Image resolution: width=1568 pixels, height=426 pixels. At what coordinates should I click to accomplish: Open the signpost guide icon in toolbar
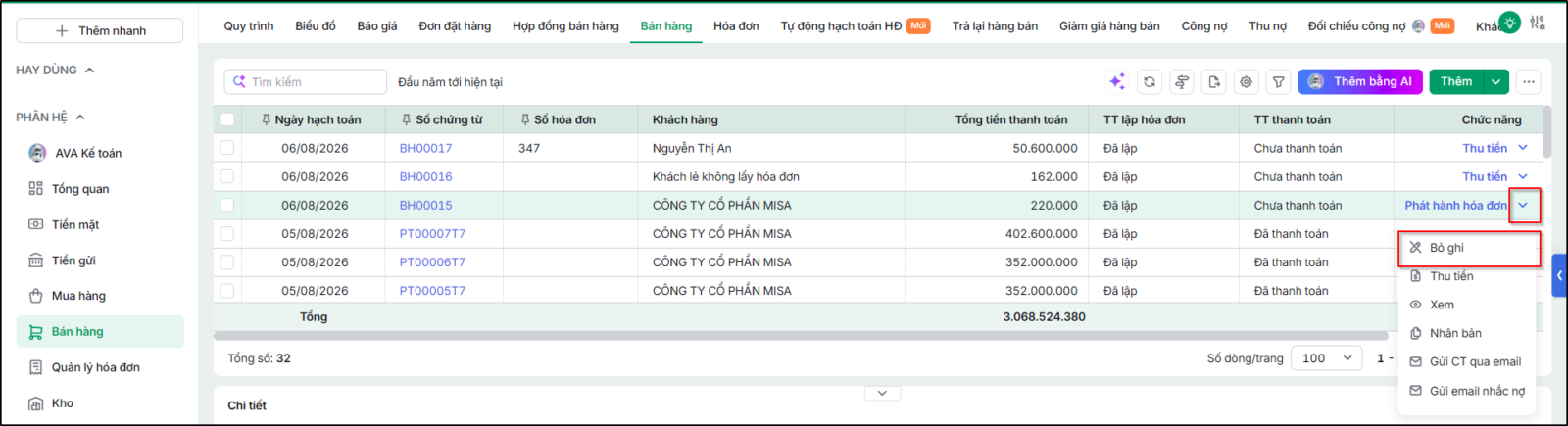pos(1182,82)
